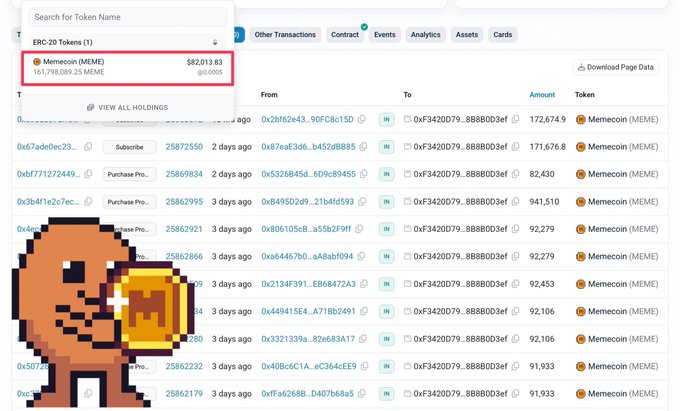The image size is (680, 411).
Task: Focus the Search for Token Name field
Action: (x=128, y=17)
